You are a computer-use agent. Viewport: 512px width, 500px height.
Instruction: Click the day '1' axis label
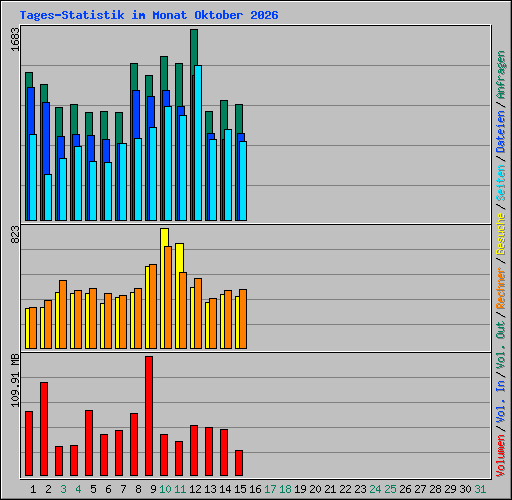point(33,489)
